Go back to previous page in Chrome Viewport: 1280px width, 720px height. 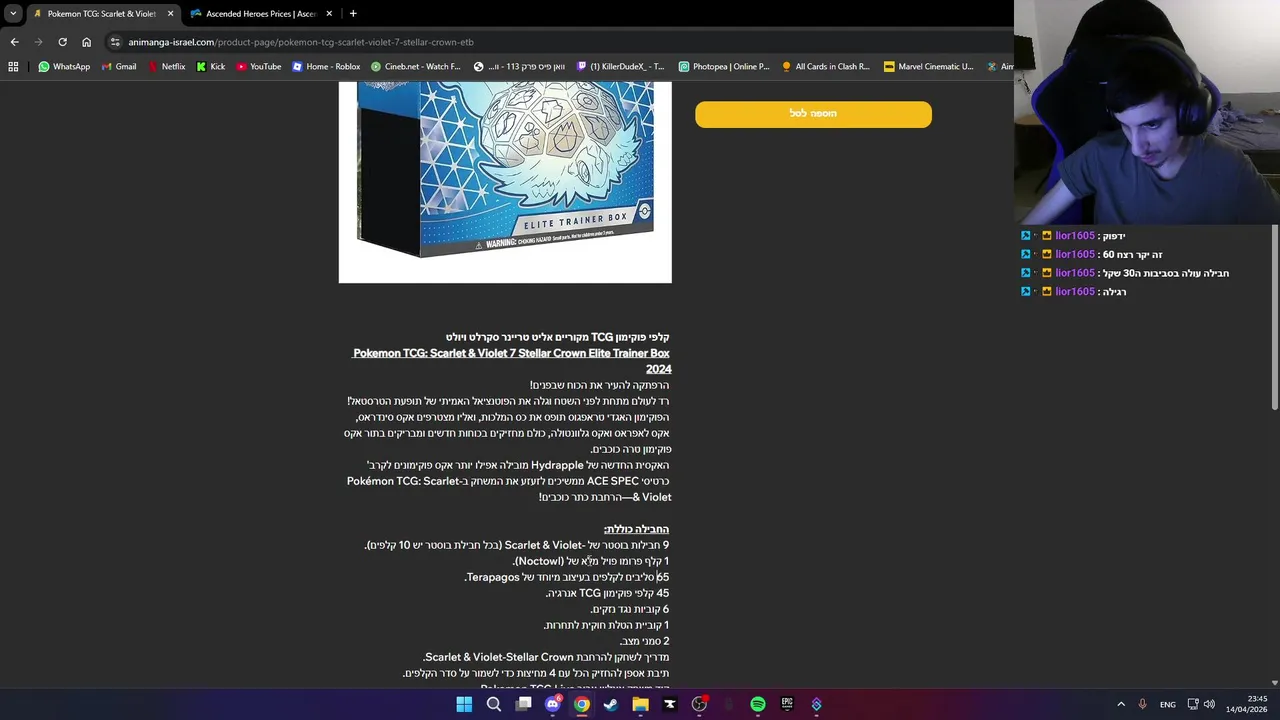14,42
